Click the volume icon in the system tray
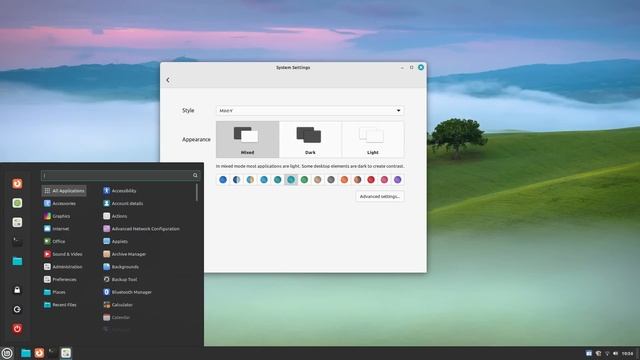The image size is (640, 360). pyautogui.click(x=616, y=353)
